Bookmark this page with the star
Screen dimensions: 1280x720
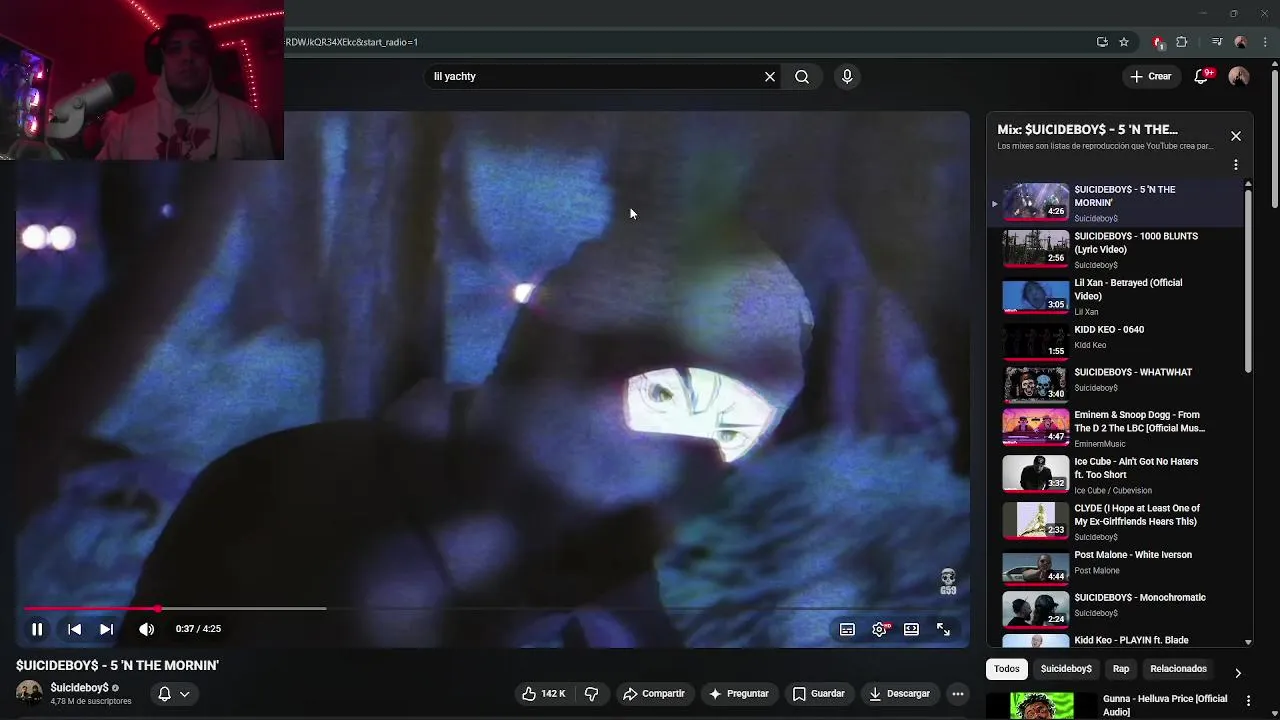1124,42
